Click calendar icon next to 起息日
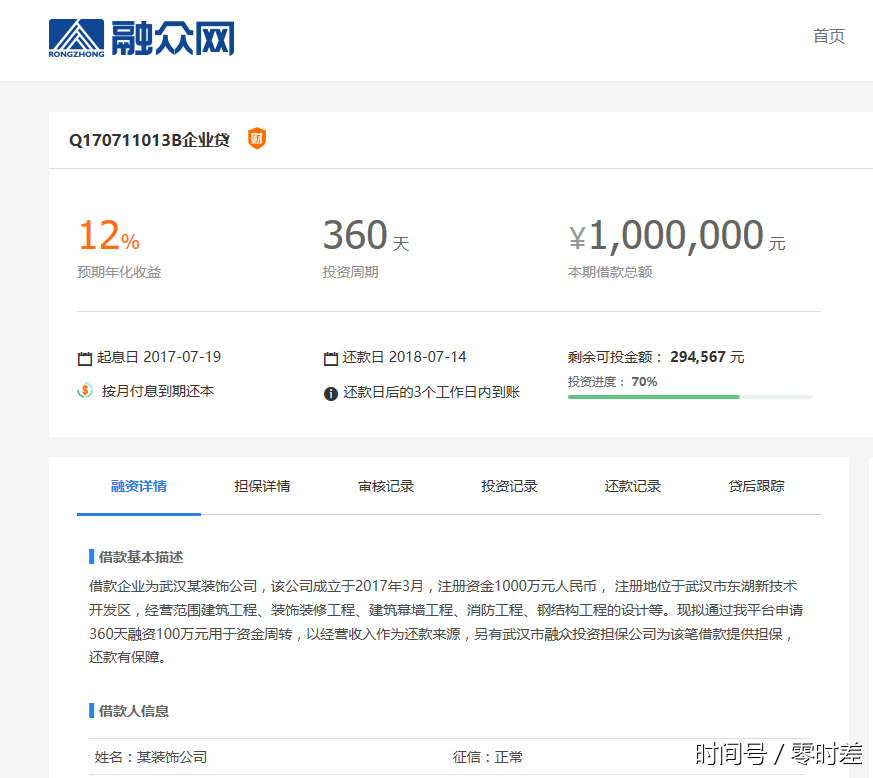 coord(85,358)
